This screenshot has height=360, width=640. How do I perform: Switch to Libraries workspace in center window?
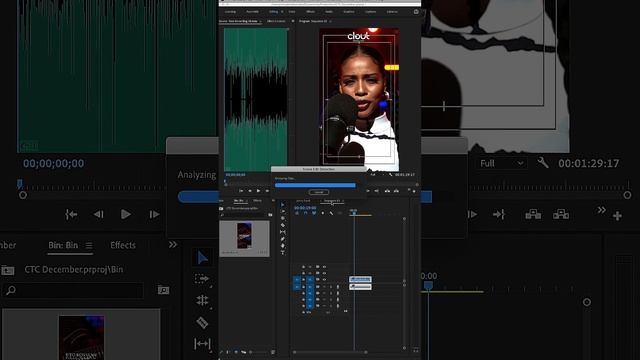pos(392,12)
